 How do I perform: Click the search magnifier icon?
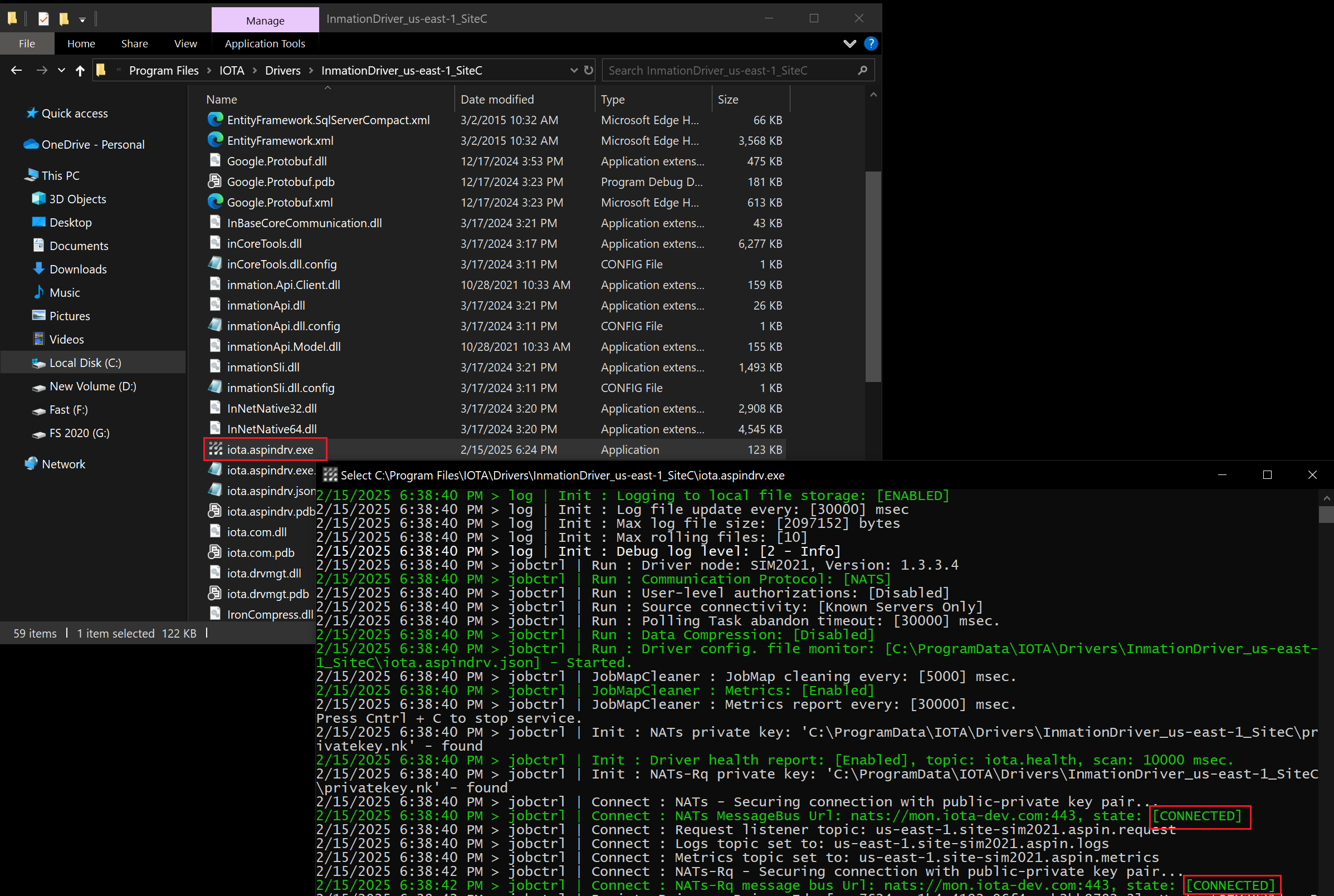[x=862, y=70]
